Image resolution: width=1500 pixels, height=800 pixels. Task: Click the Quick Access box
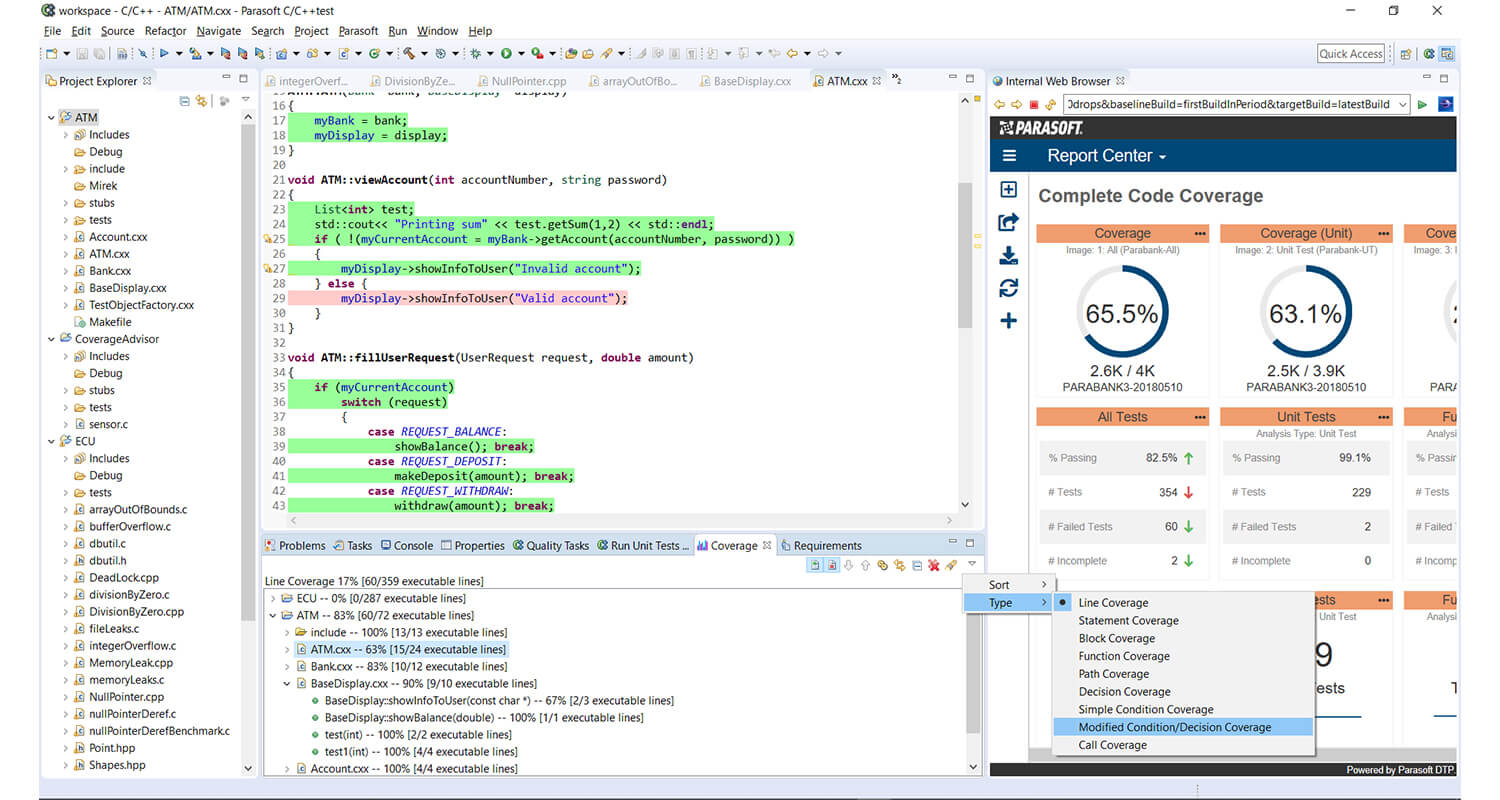pyautogui.click(x=1351, y=54)
